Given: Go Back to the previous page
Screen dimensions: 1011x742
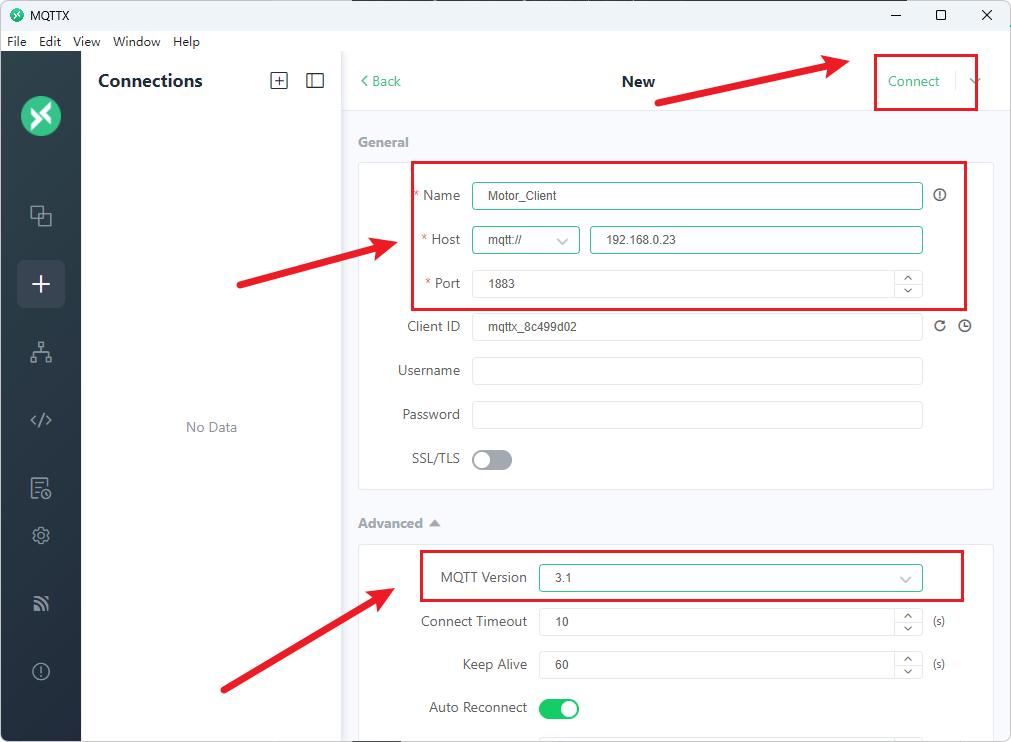Looking at the screenshot, I should point(381,81).
